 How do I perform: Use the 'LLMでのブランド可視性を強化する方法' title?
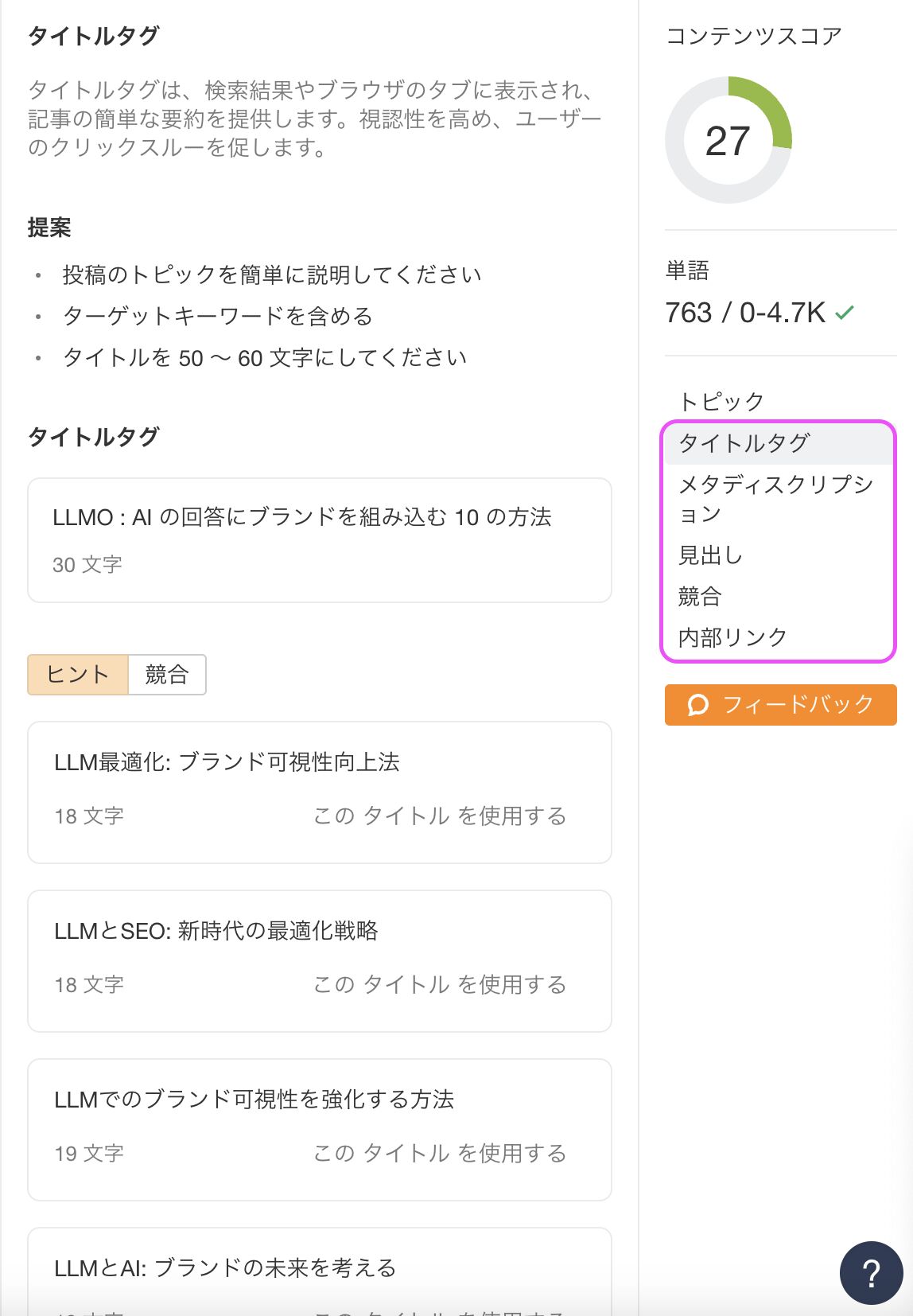coord(439,1154)
